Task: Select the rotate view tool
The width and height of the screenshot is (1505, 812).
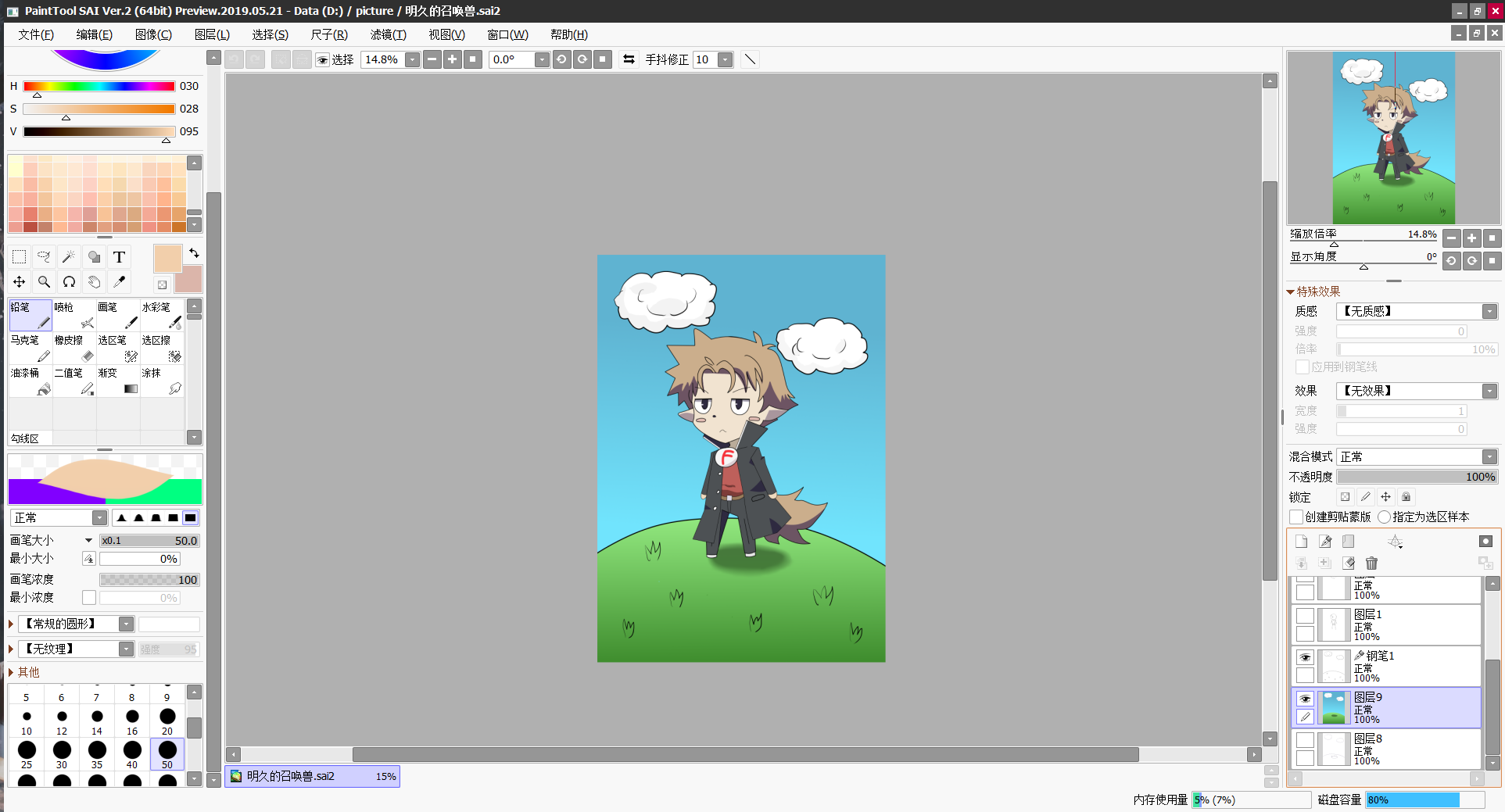Action: [69, 282]
